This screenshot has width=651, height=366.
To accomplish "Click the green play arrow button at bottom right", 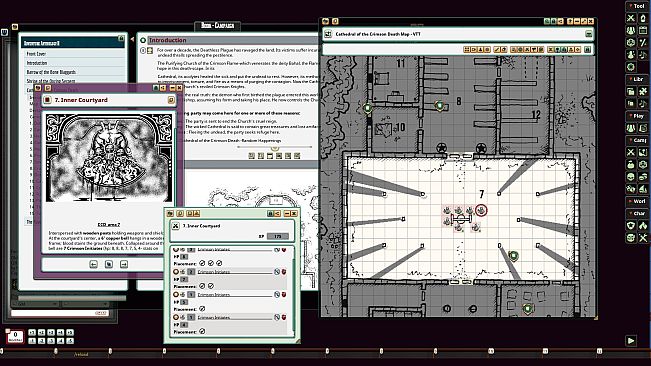I will (x=631, y=341).
